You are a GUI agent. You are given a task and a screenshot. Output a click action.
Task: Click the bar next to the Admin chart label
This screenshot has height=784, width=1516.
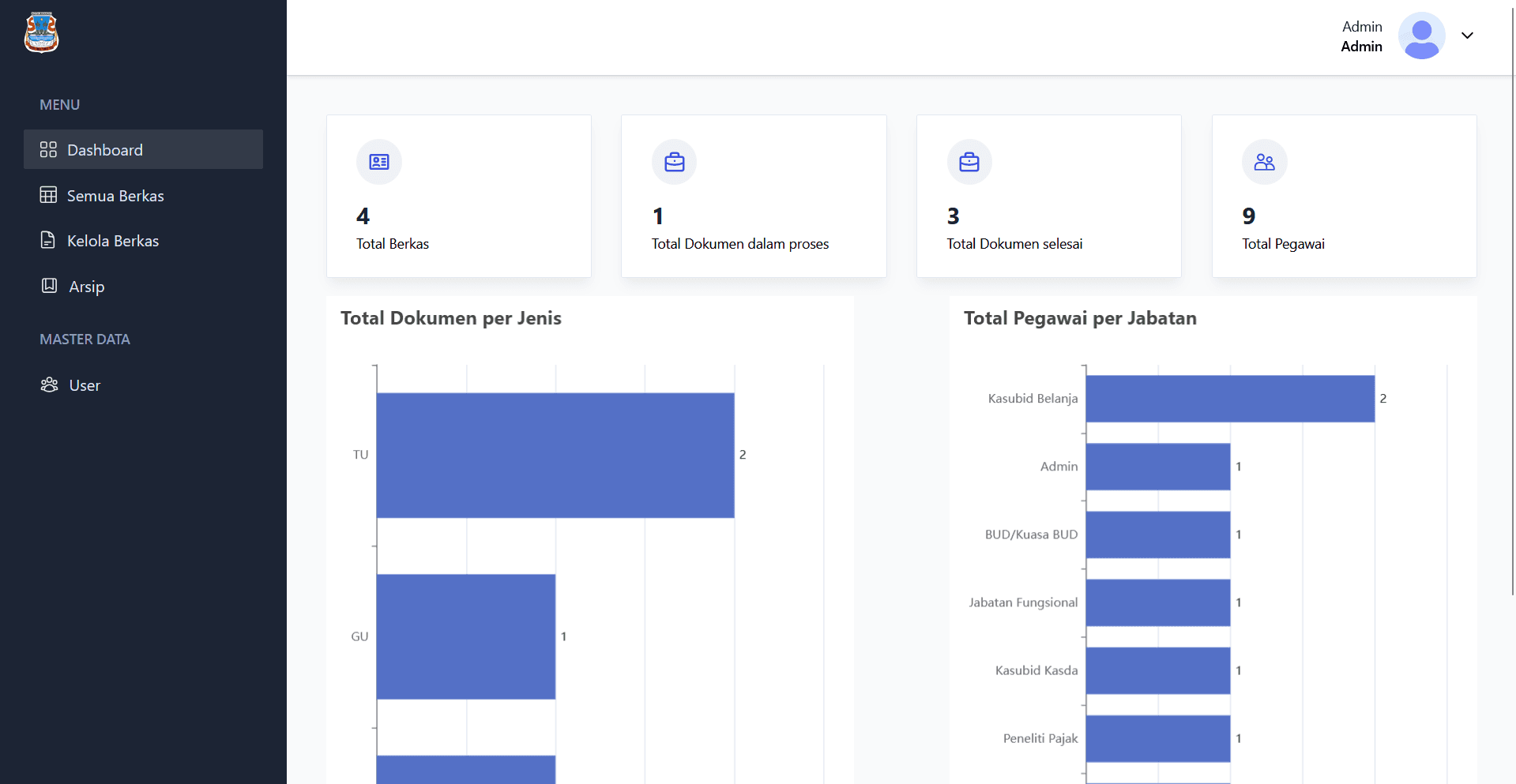coord(1158,467)
